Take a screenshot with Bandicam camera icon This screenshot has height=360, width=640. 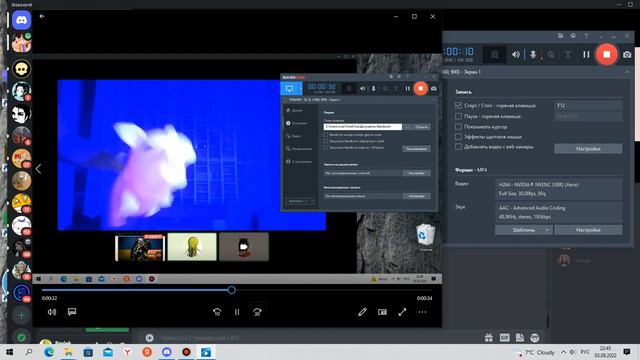click(x=627, y=54)
